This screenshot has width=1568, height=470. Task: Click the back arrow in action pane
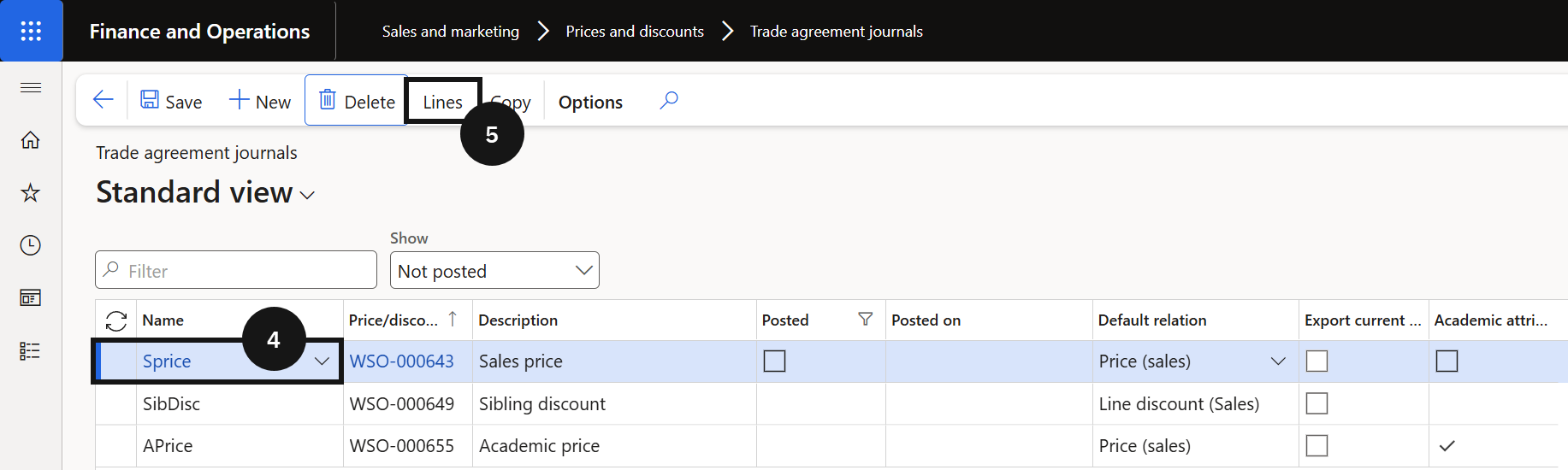coord(104,100)
